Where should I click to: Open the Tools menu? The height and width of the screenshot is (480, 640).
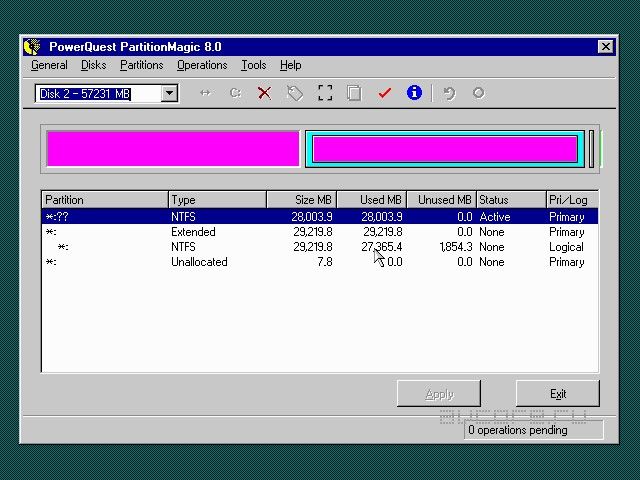(x=253, y=65)
